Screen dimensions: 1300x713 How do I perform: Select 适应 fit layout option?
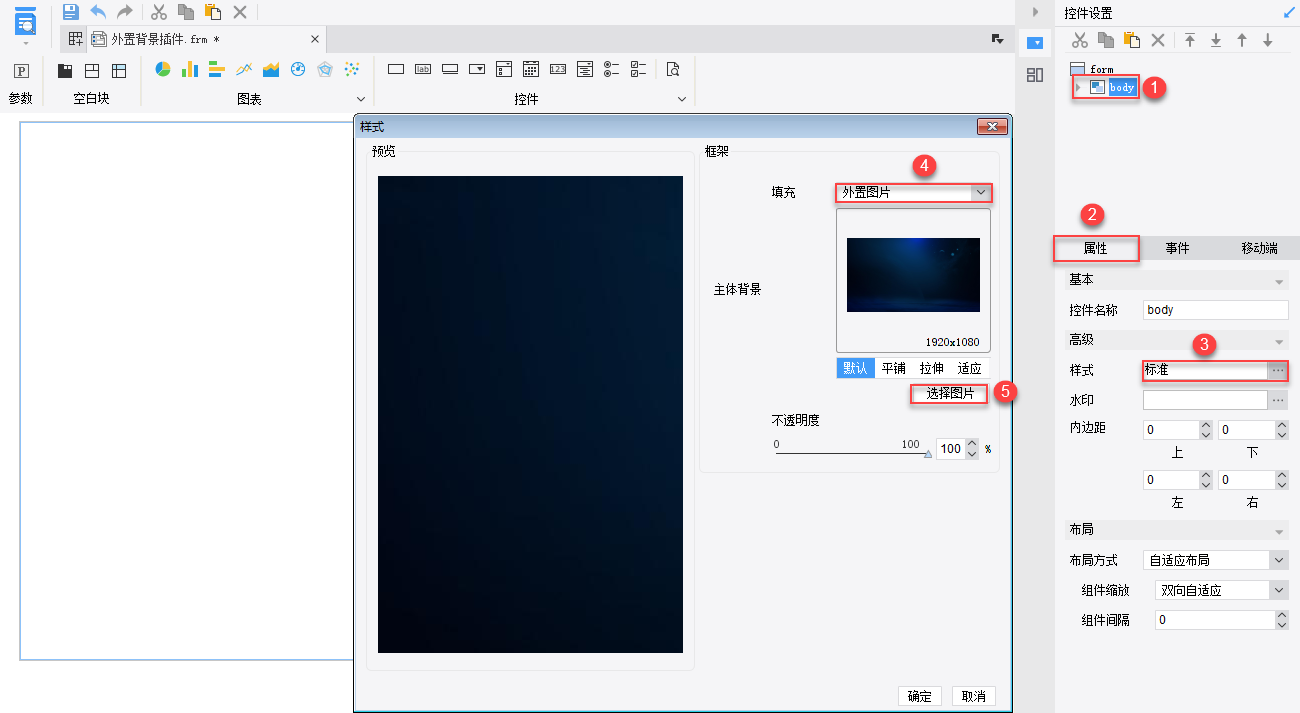coord(969,368)
